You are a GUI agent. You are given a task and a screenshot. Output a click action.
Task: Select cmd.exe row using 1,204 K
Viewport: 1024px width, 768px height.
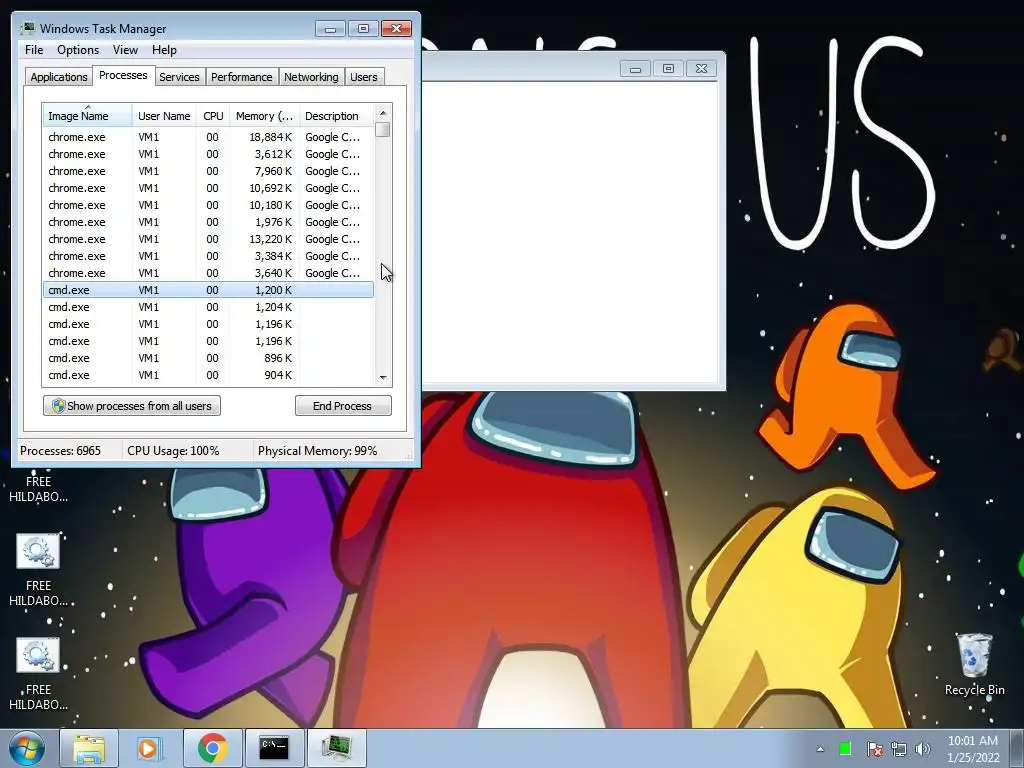click(x=208, y=307)
